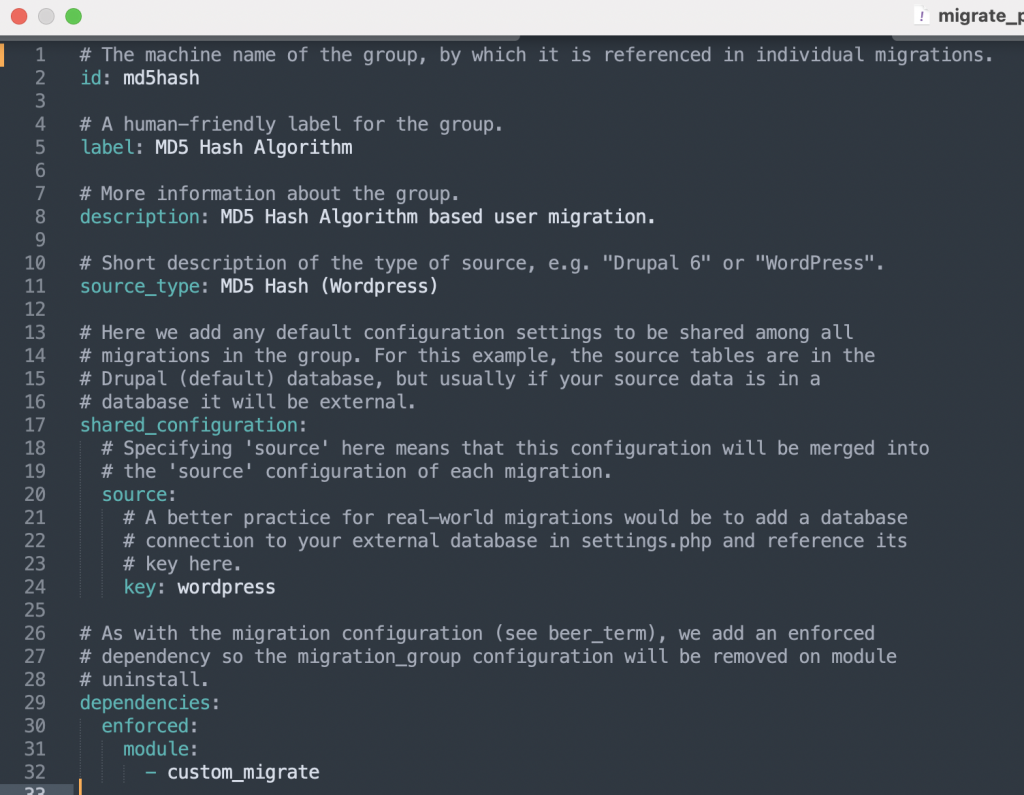
Task: Click the label key on line 5
Action: click(106, 148)
